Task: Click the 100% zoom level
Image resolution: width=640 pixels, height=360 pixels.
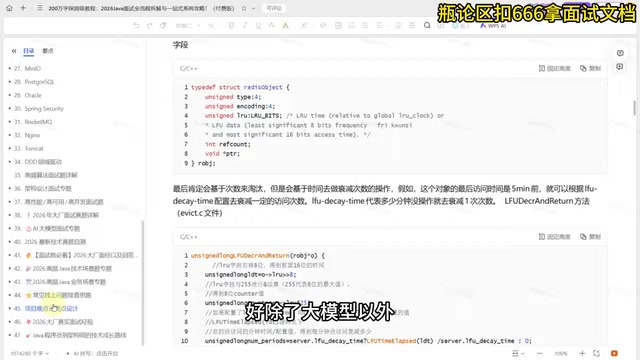Action: [561, 353]
